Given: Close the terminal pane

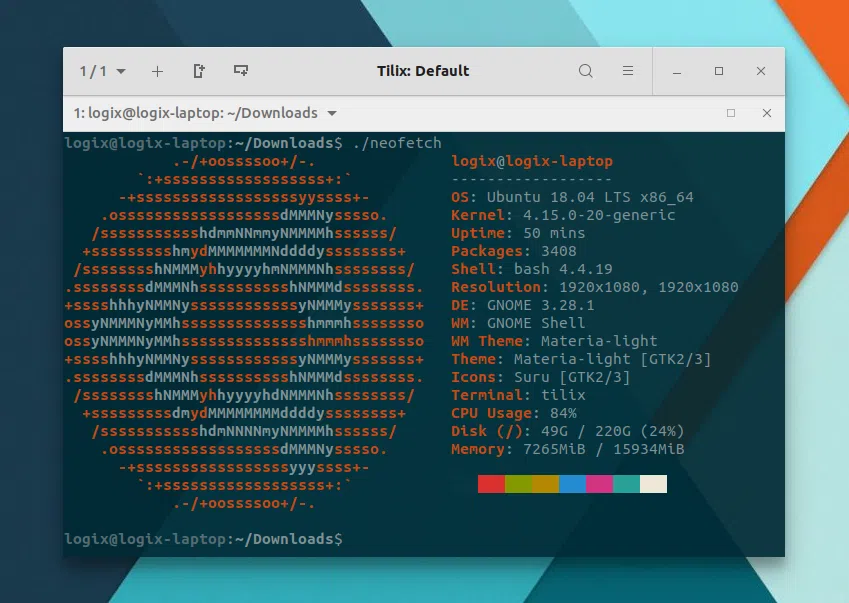Looking at the screenshot, I should 767,113.
